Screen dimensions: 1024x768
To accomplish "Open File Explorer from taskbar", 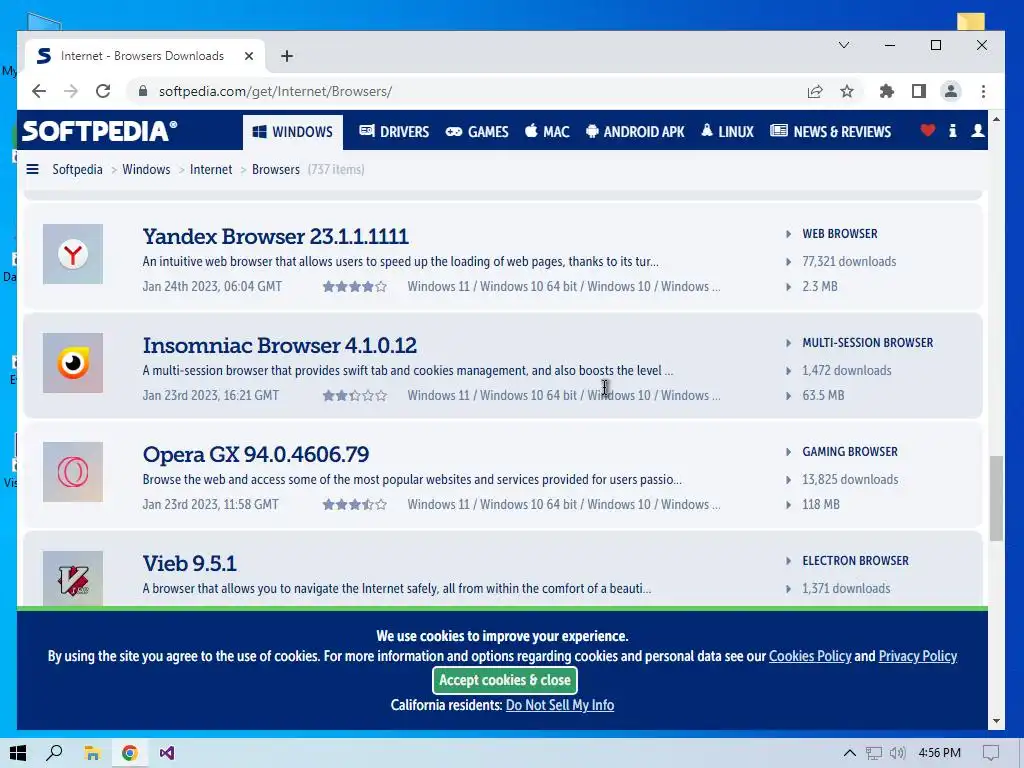I will click(92, 753).
